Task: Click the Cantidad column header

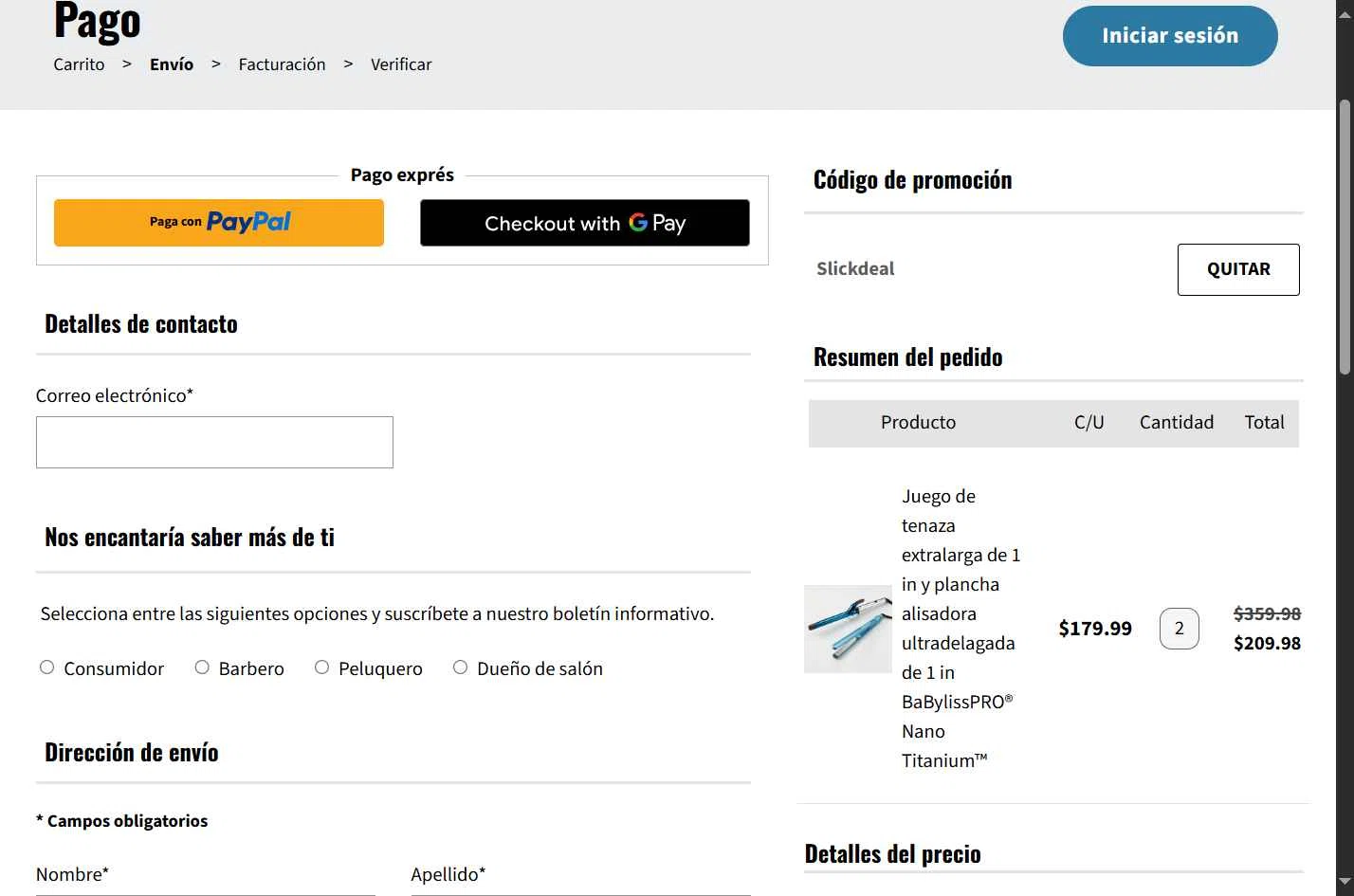Action: [x=1177, y=423]
